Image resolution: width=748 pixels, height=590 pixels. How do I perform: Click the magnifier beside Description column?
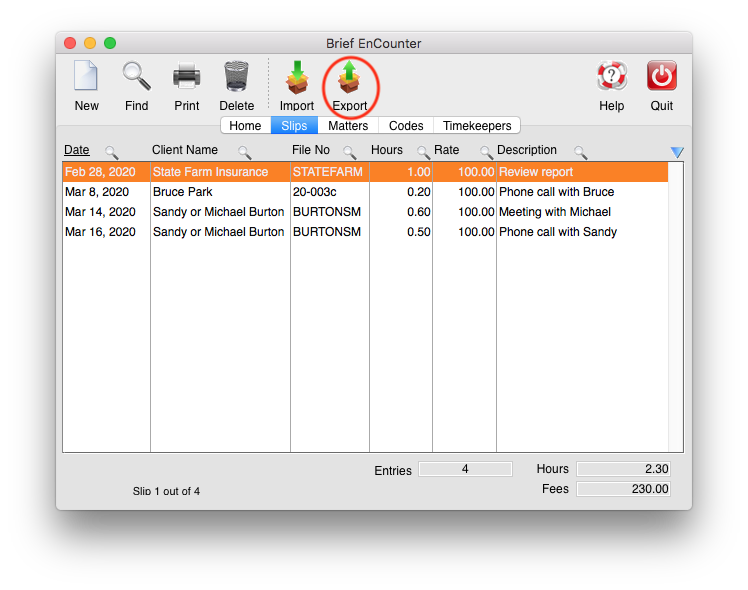[x=581, y=153]
